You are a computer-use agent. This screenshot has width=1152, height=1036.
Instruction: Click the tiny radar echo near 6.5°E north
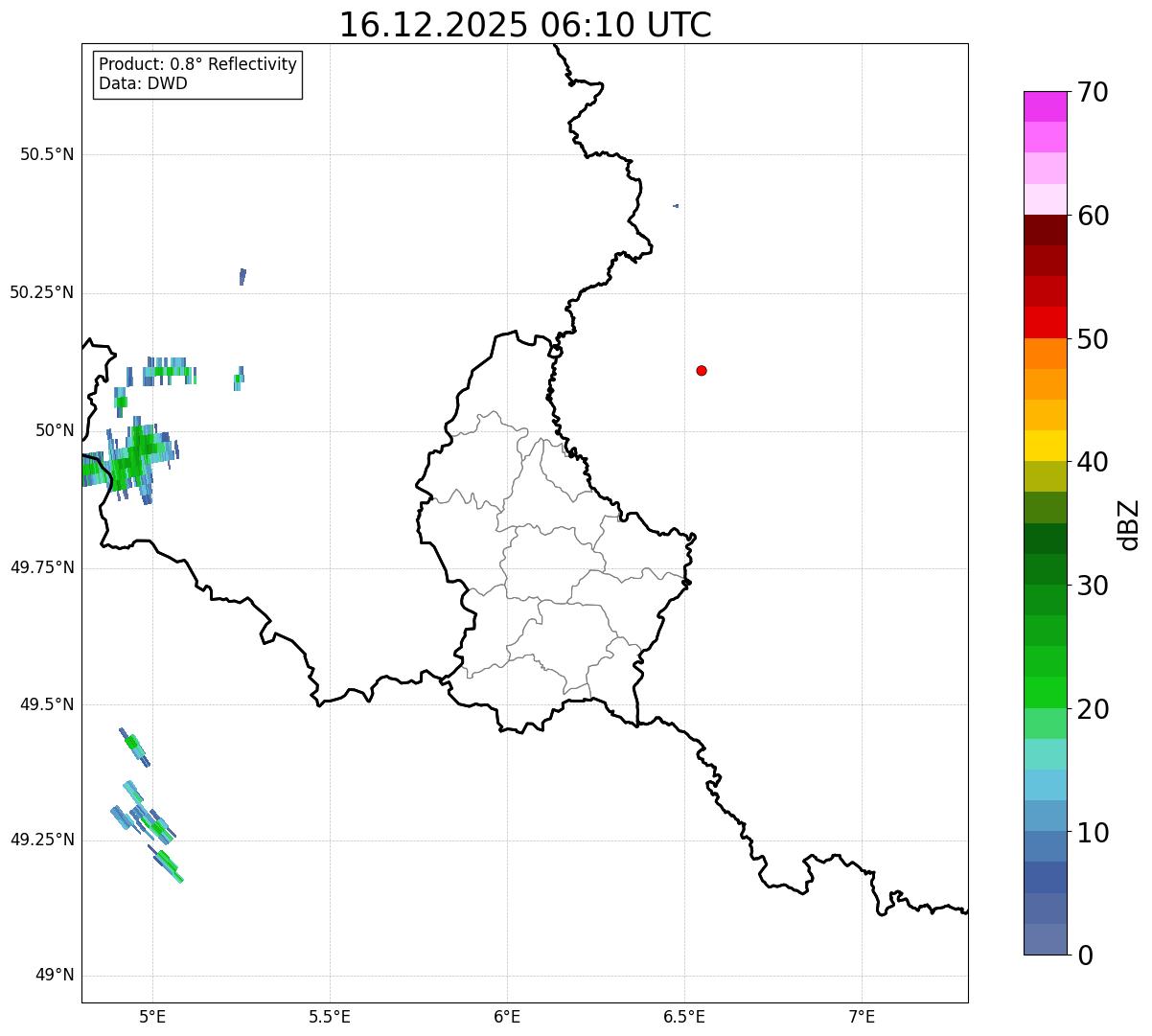pos(676,206)
